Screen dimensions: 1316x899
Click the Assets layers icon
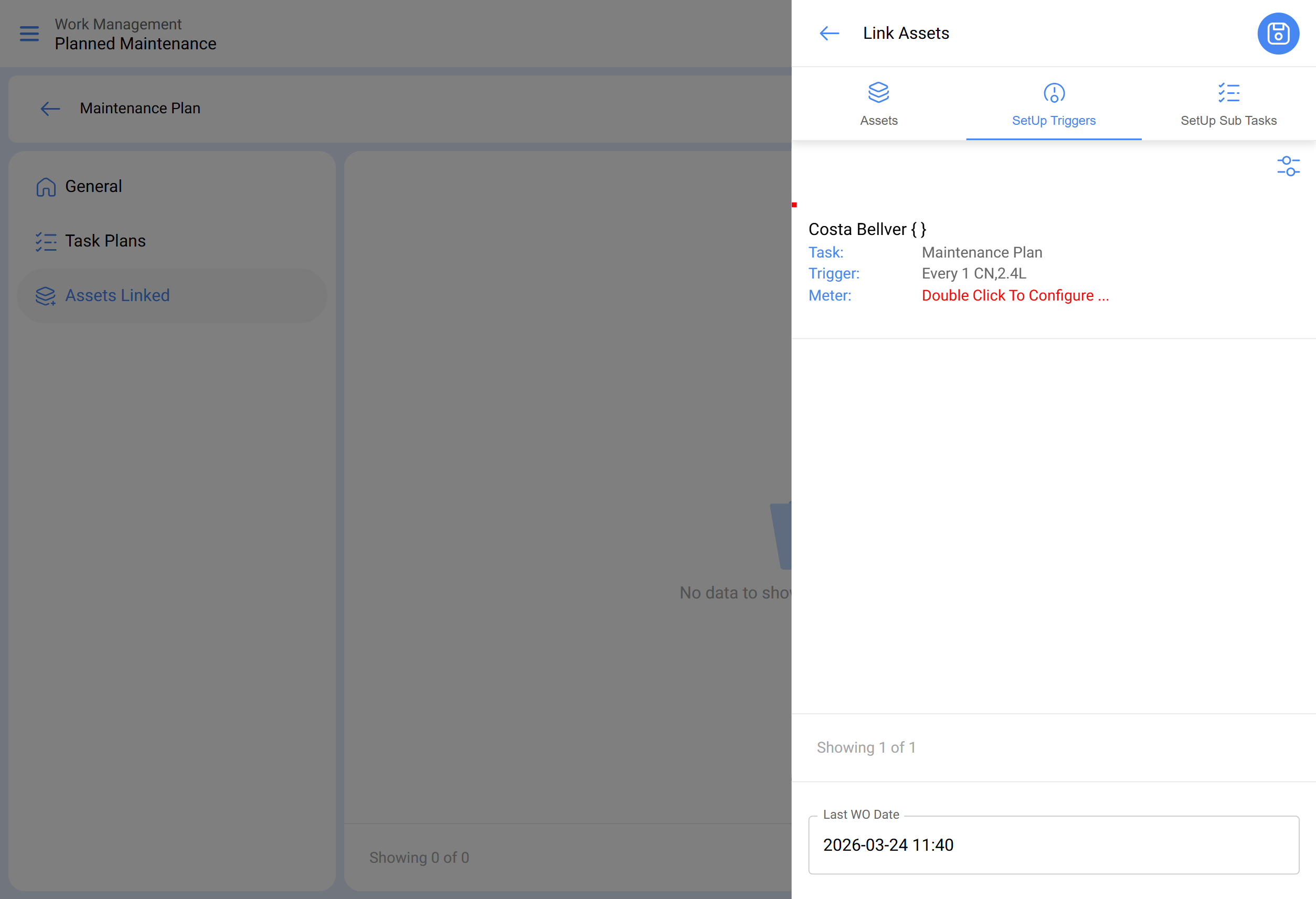point(878,93)
